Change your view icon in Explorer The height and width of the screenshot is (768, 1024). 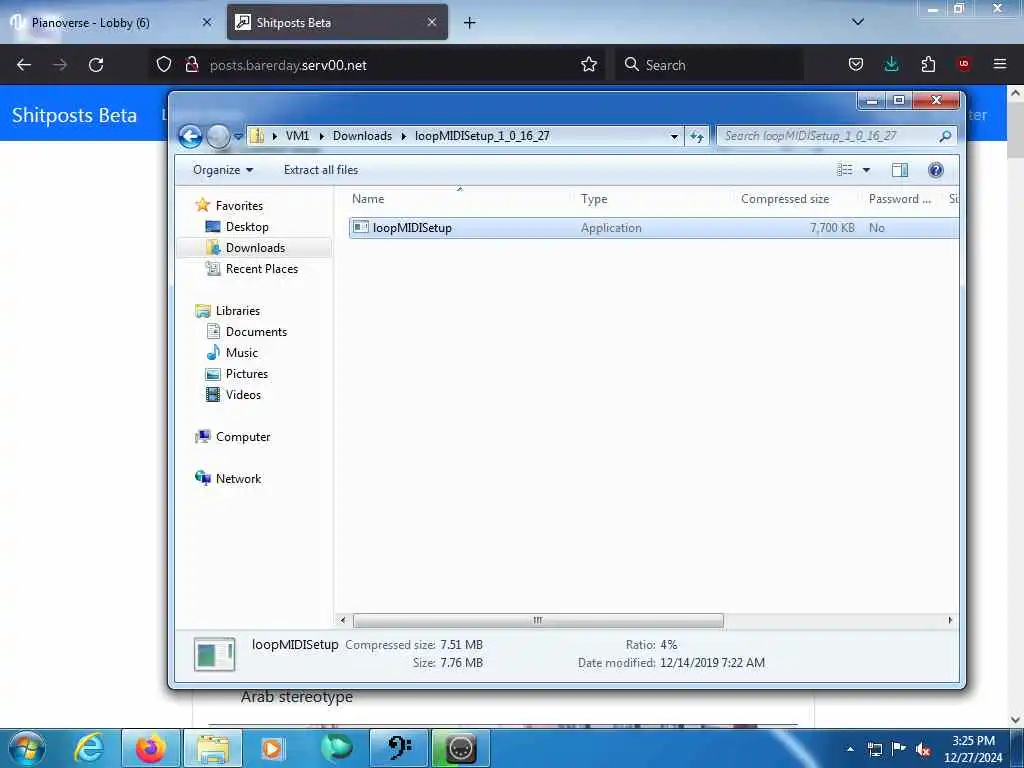pyautogui.click(x=844, y=170)
